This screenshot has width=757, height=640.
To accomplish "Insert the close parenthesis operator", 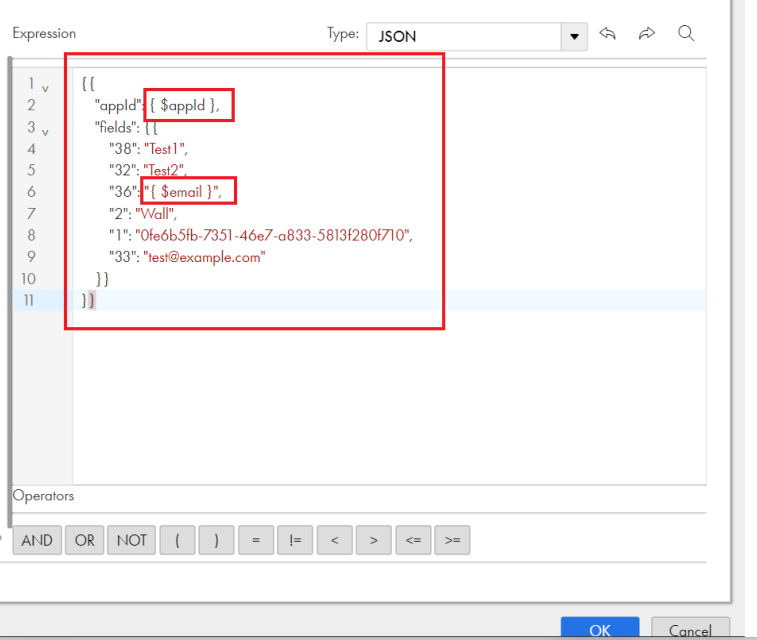I will [216, 540].
